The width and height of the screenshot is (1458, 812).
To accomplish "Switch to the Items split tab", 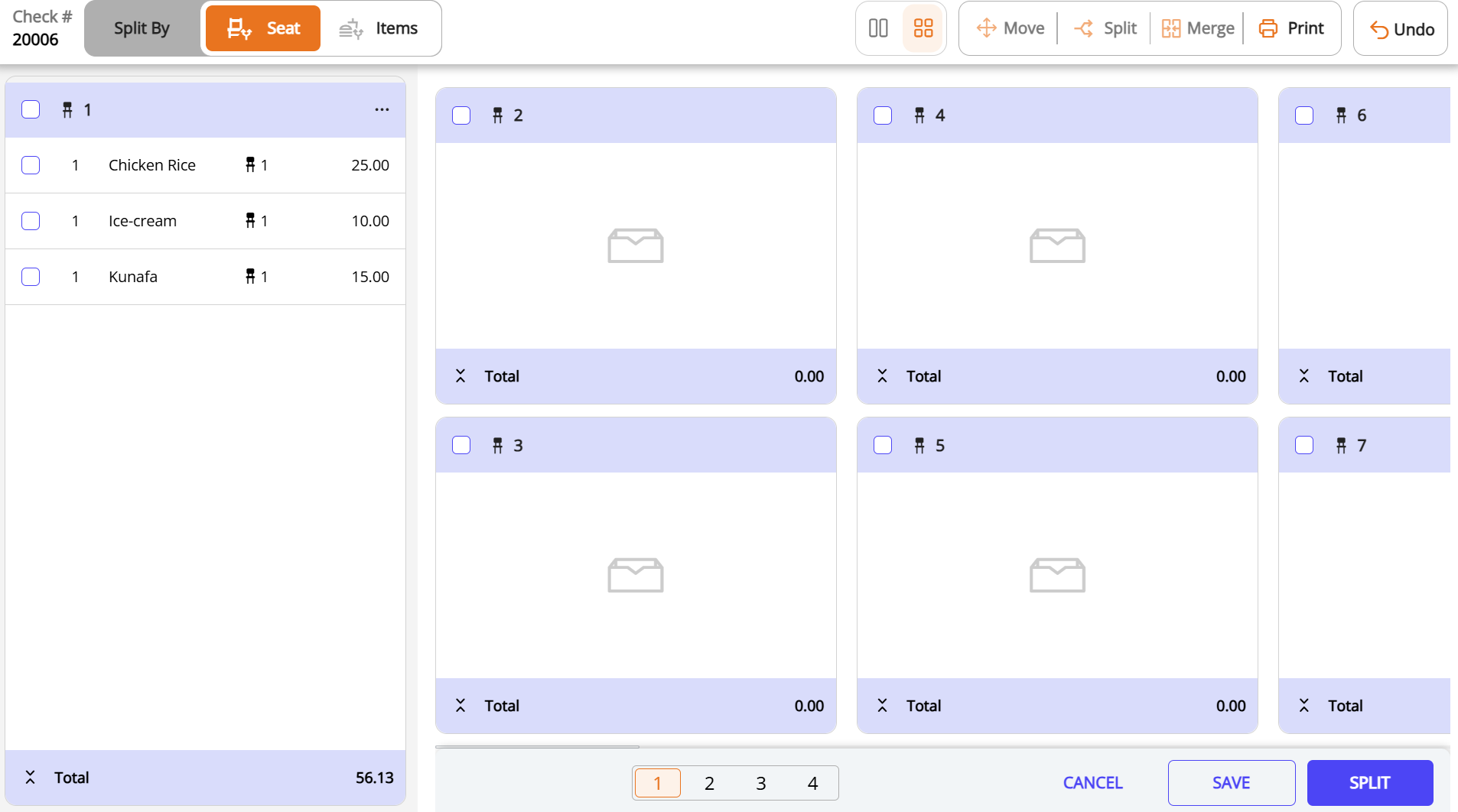I will (380, 28).
